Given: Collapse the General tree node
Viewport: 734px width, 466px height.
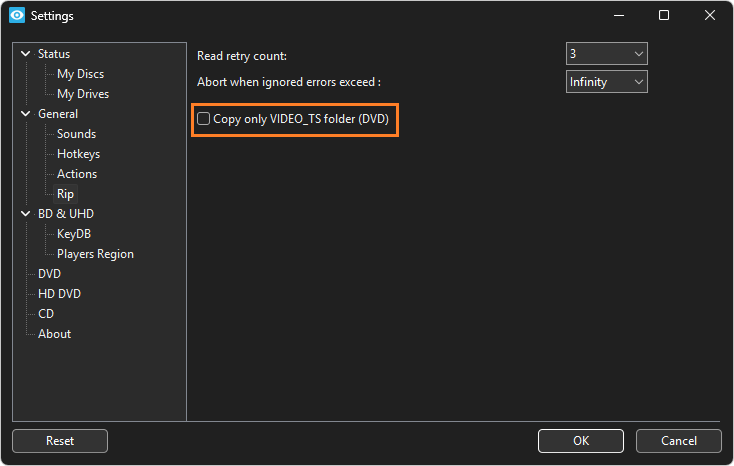Looking at the screenshot, I should 26,114.
